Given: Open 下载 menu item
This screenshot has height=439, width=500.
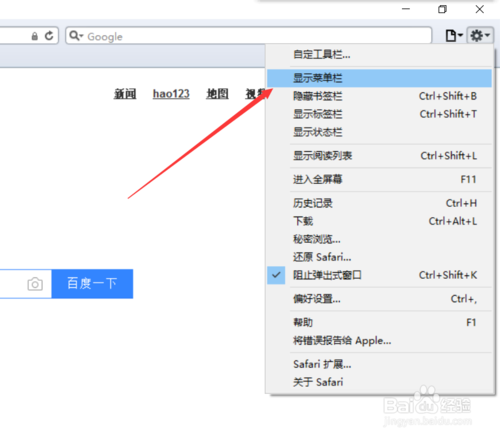Looking at the screenshot, I should pyautogui.click(x=379, y=221).
